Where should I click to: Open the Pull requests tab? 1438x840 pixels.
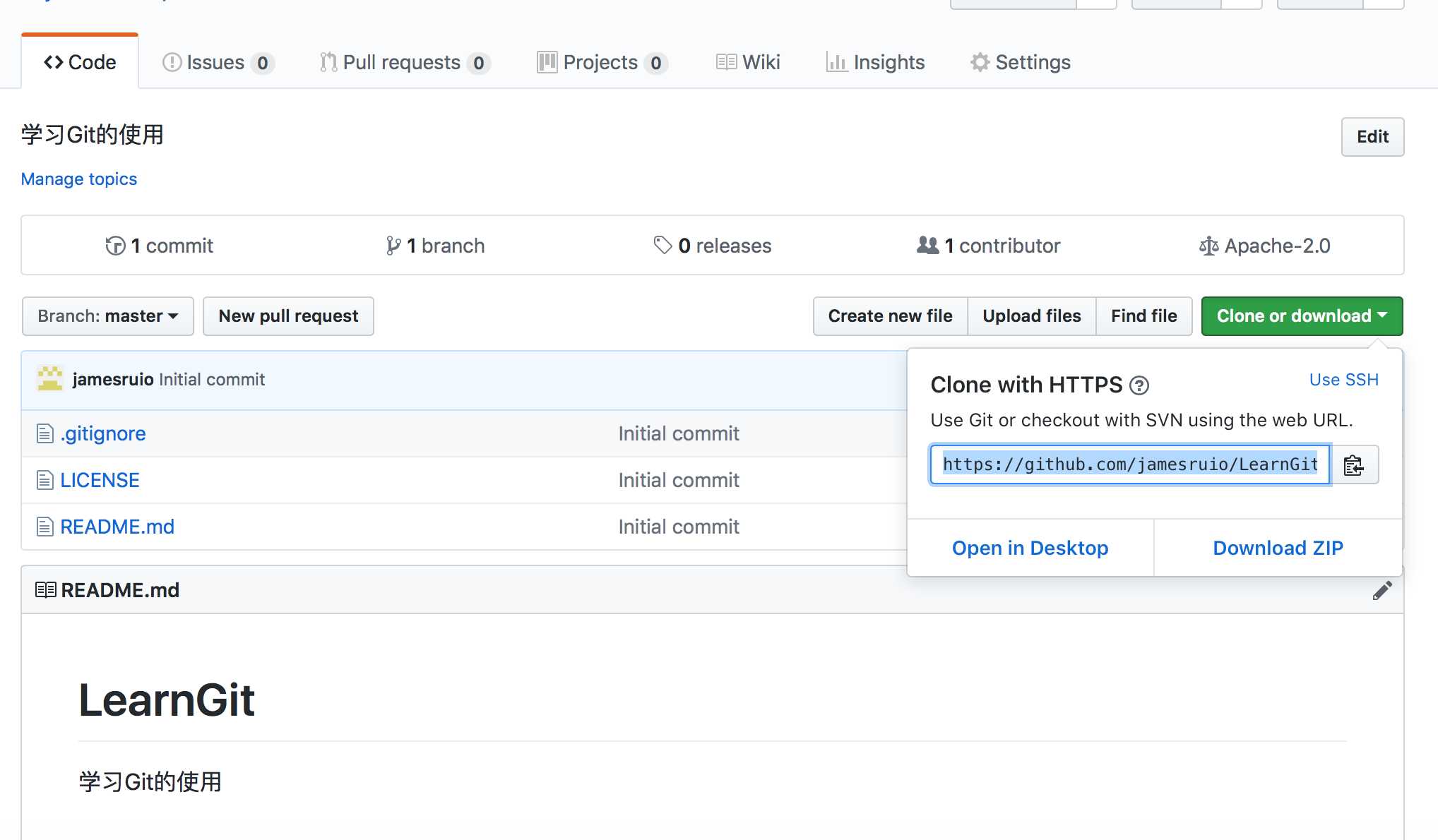coord(405,62)
